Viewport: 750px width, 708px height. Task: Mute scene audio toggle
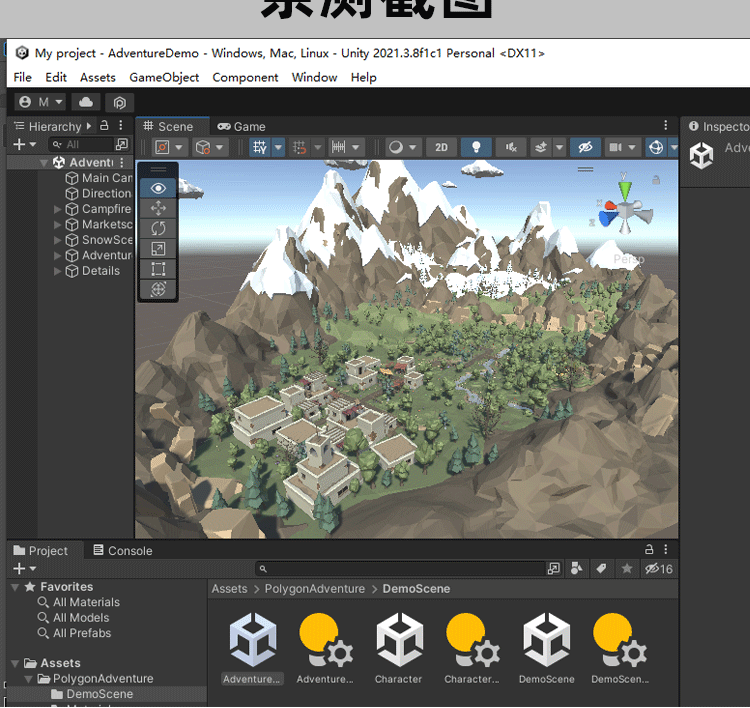pos(510,147)
